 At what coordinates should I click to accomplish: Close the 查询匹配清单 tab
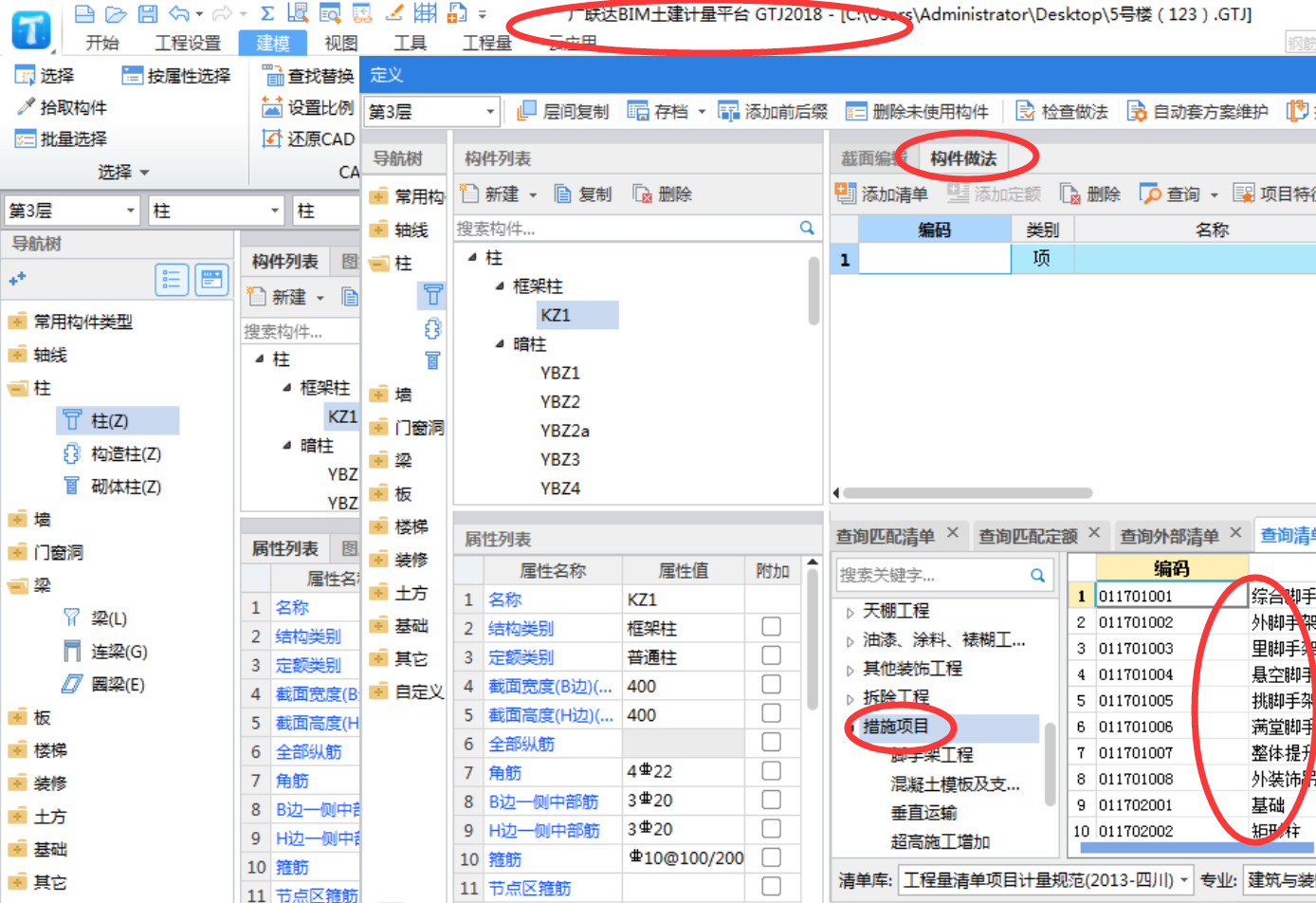pyautogui.click(x=953, y=533)
